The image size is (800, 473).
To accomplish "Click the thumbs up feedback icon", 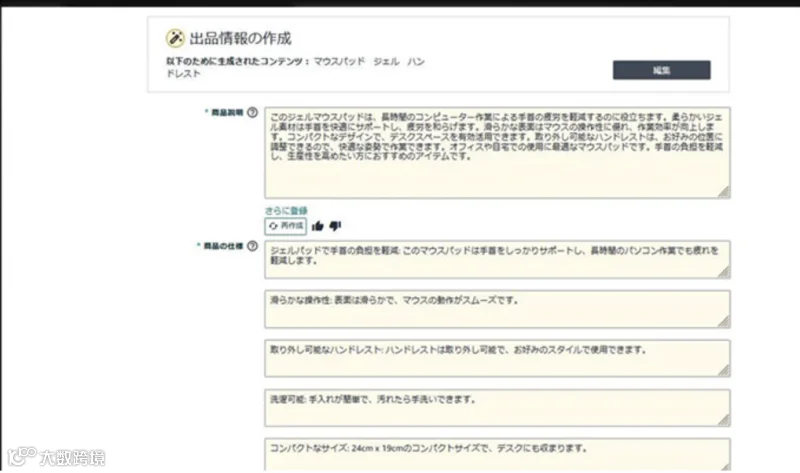I will tap(317, 226).
